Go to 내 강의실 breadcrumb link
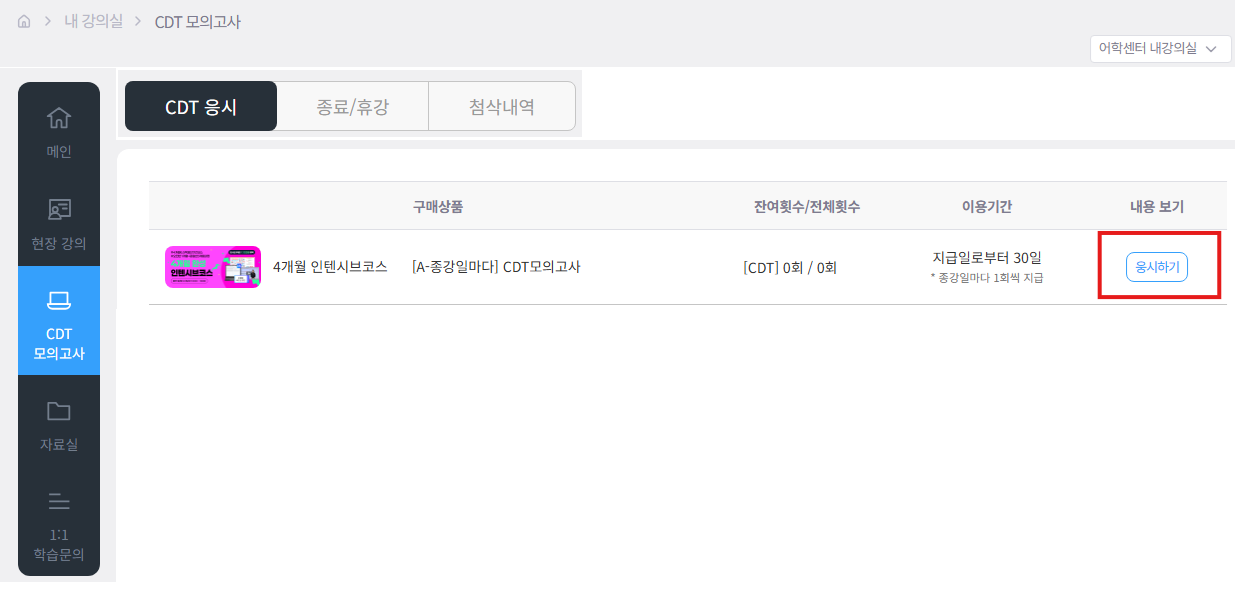This screenshot has height=592, width=1235. click(94, 21)
